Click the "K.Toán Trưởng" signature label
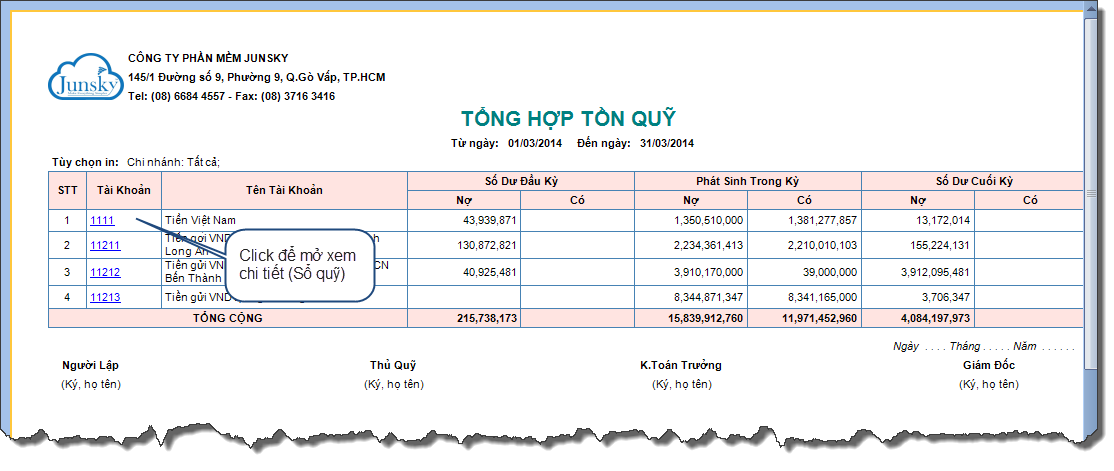 681,365
